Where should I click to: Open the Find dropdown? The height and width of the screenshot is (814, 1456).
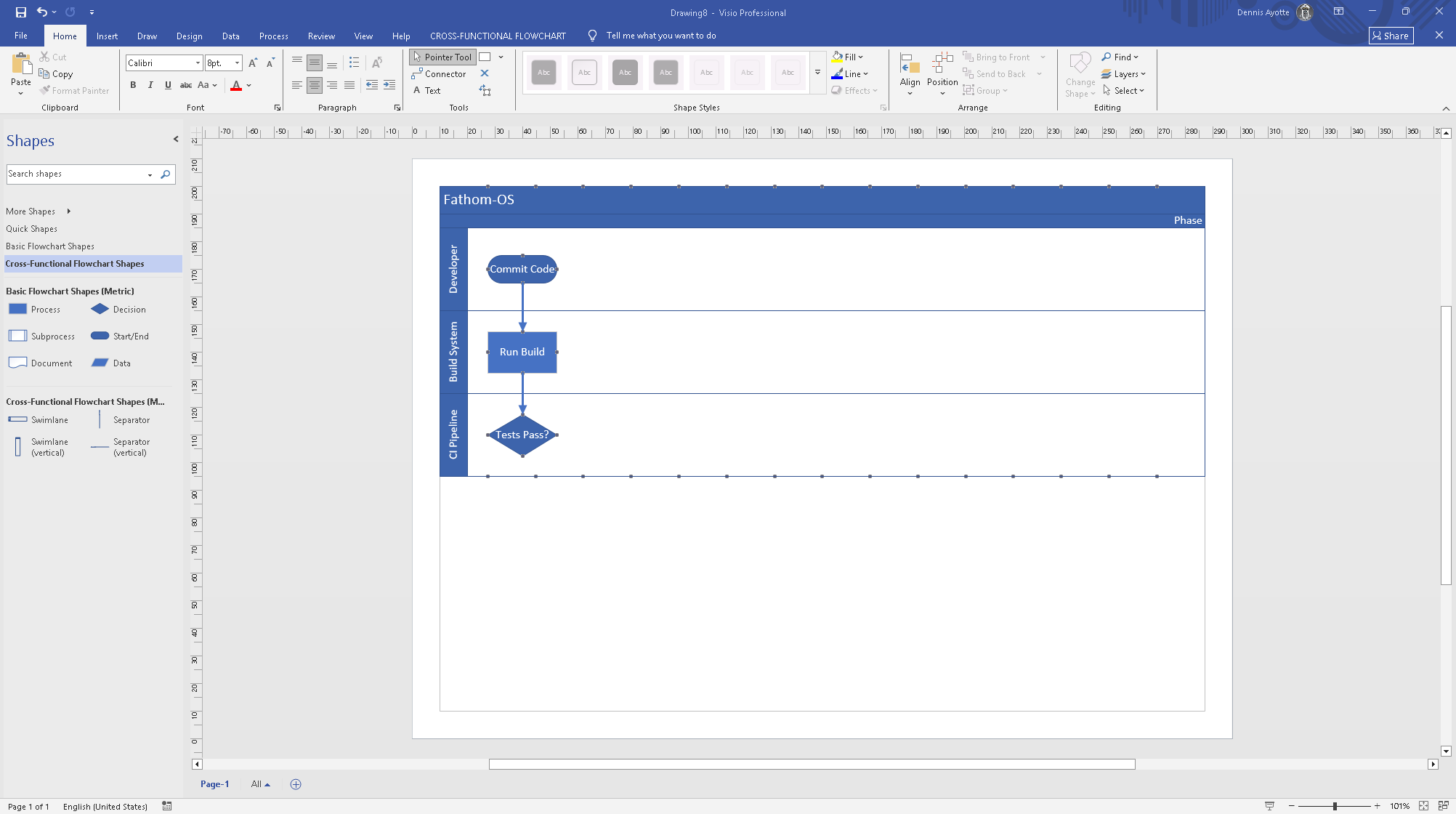tap(1120, 57)
